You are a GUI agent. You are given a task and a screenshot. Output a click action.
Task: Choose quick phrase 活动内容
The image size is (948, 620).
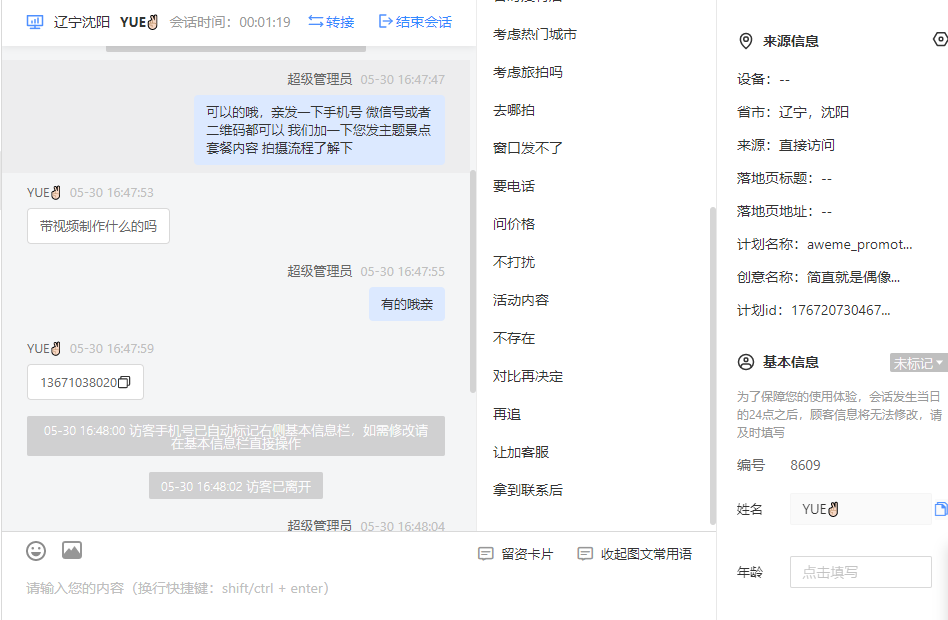tap(521, 300)
